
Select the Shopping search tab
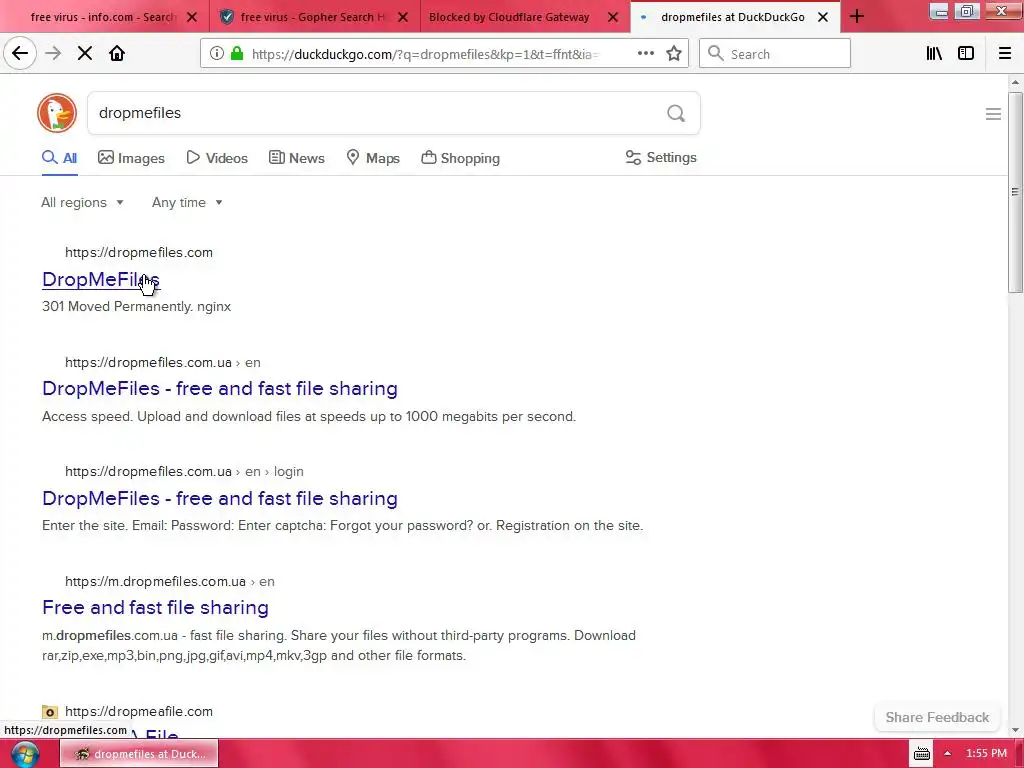[x=460, y=158]
